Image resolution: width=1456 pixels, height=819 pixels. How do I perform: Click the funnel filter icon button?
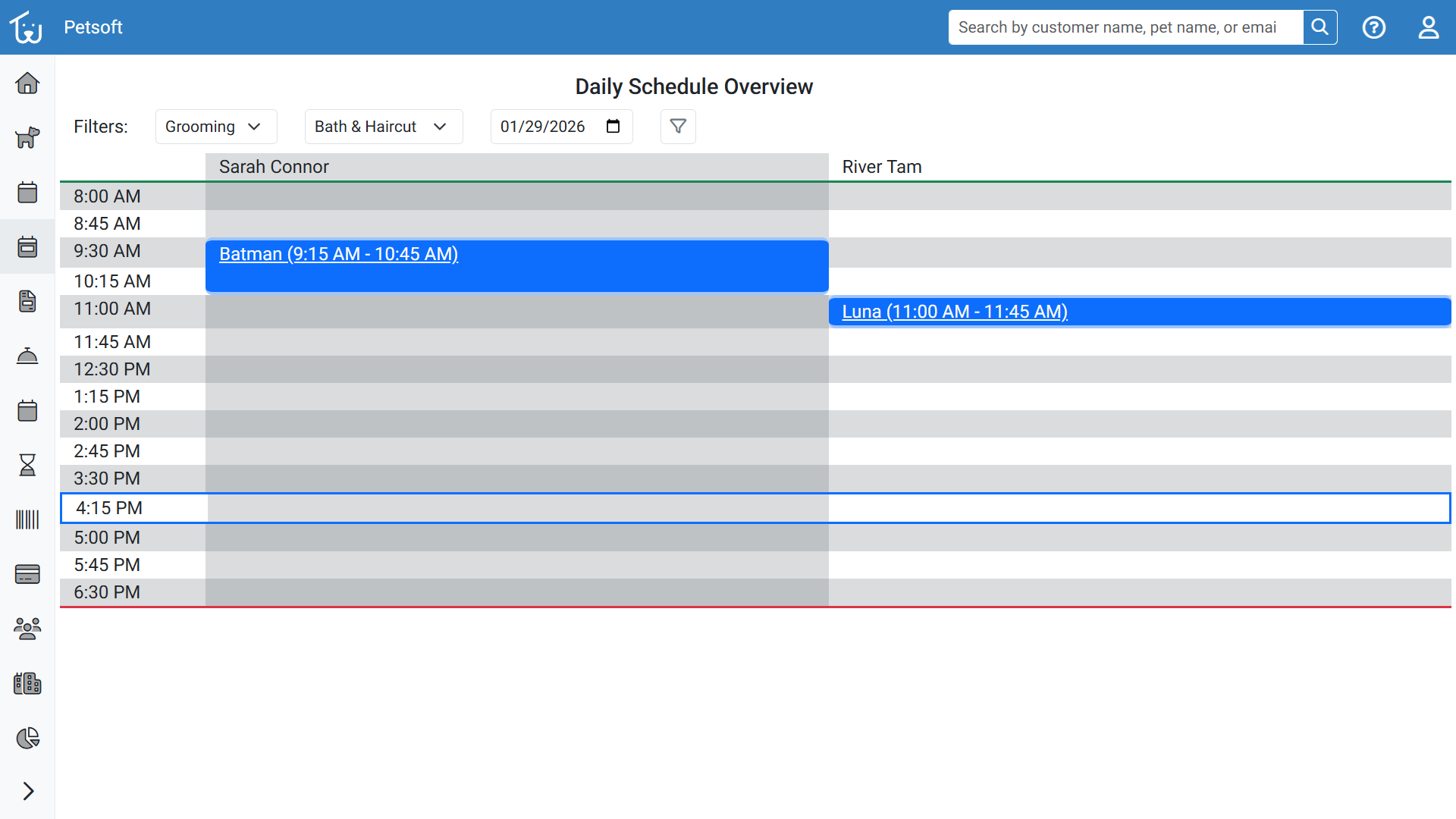pos(678,127)
